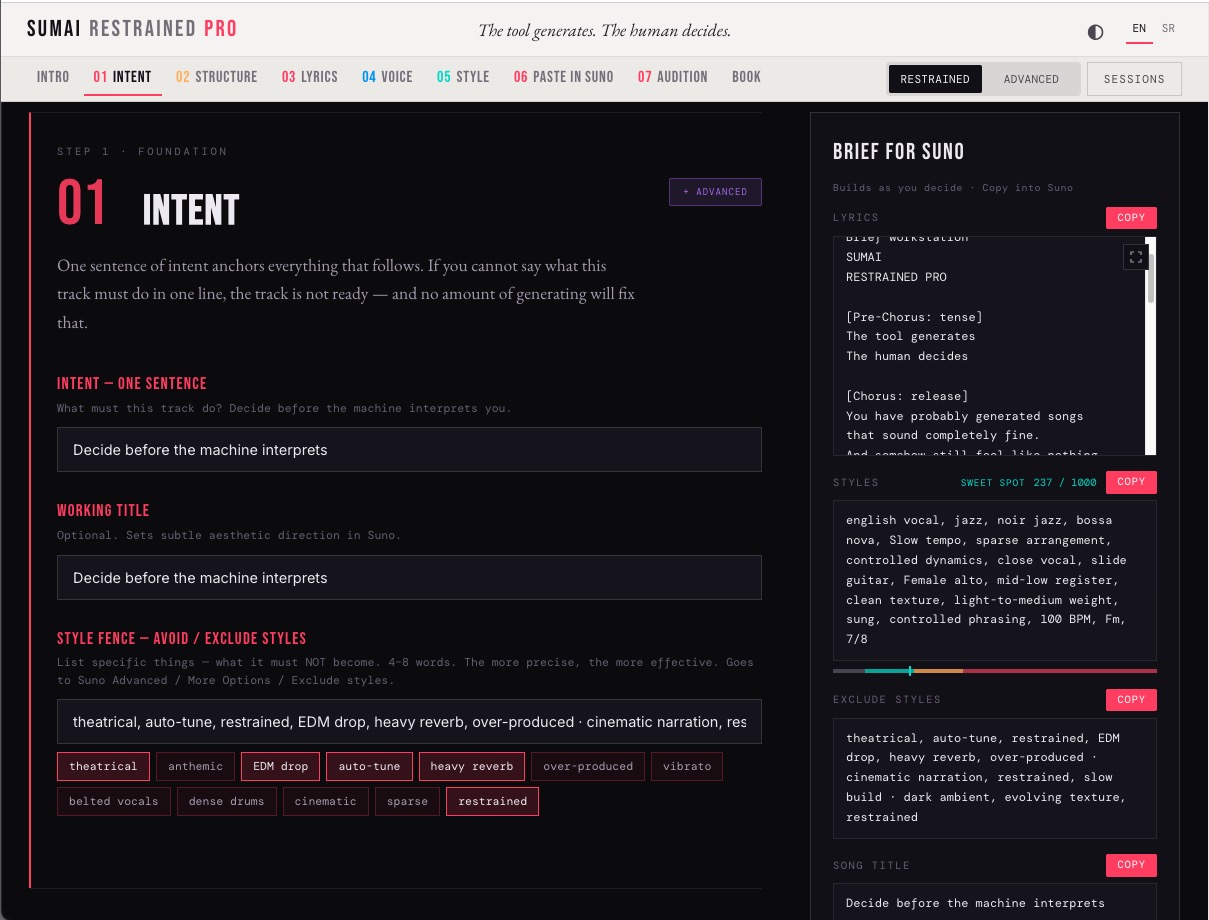Toggle the heavy reverb style chip
1209x920 pixels.
(472, 767)
